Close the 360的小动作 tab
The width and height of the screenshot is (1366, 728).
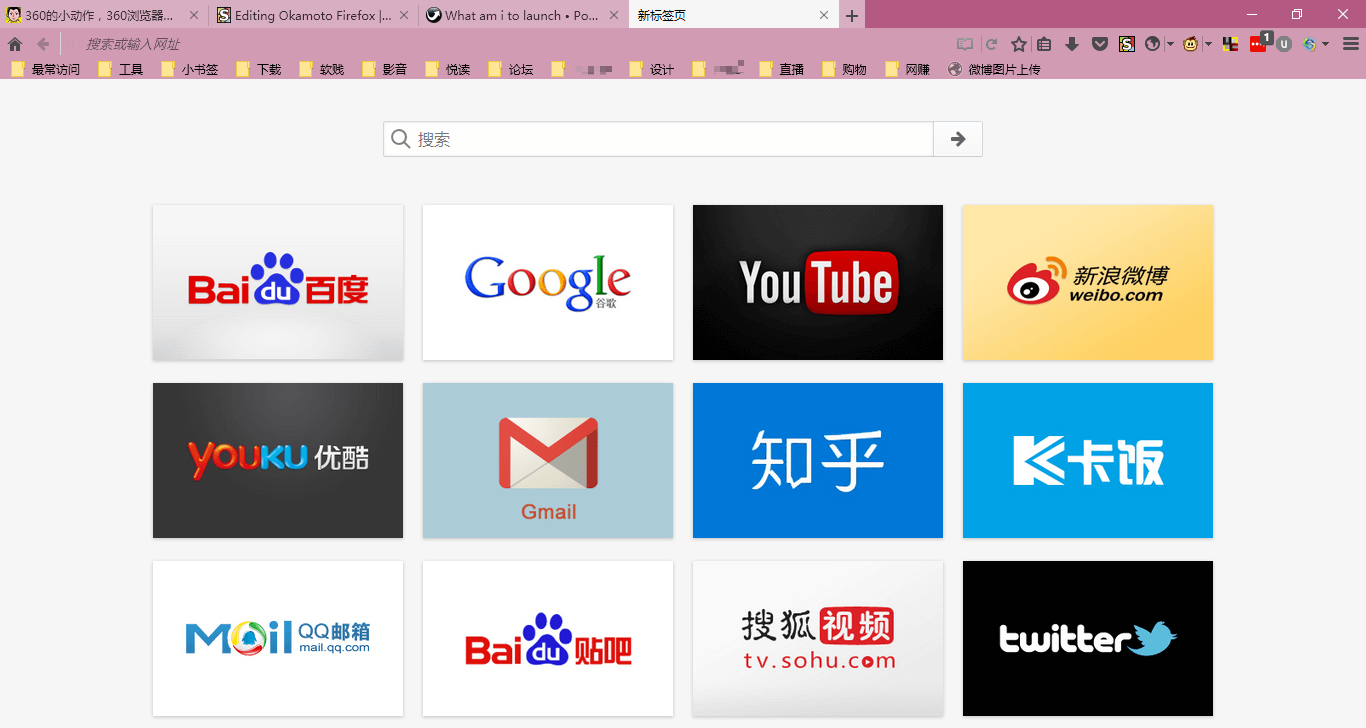coord(194,15)
